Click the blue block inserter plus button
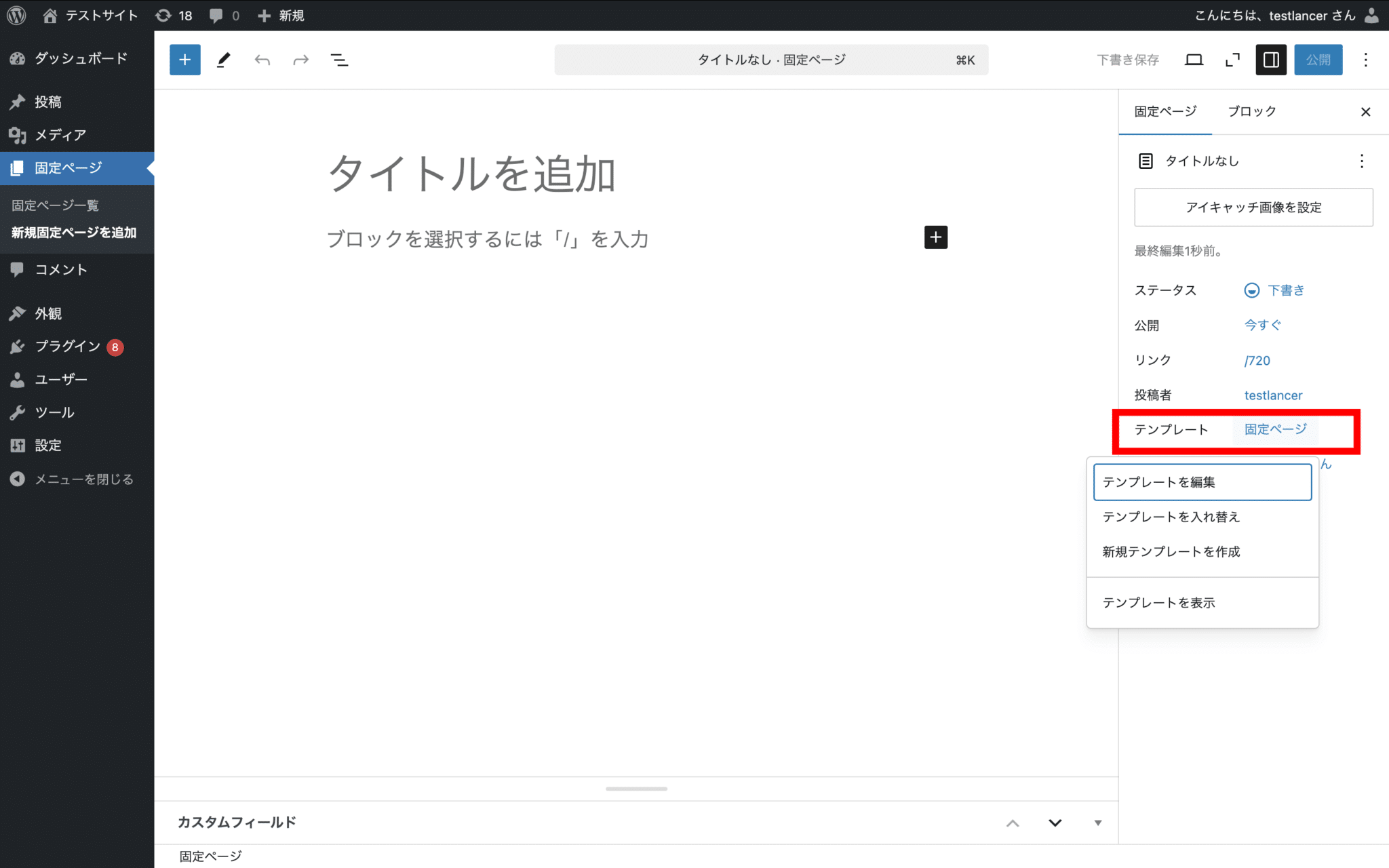This screenshot has width=1389, height=868. click(184, 60)
